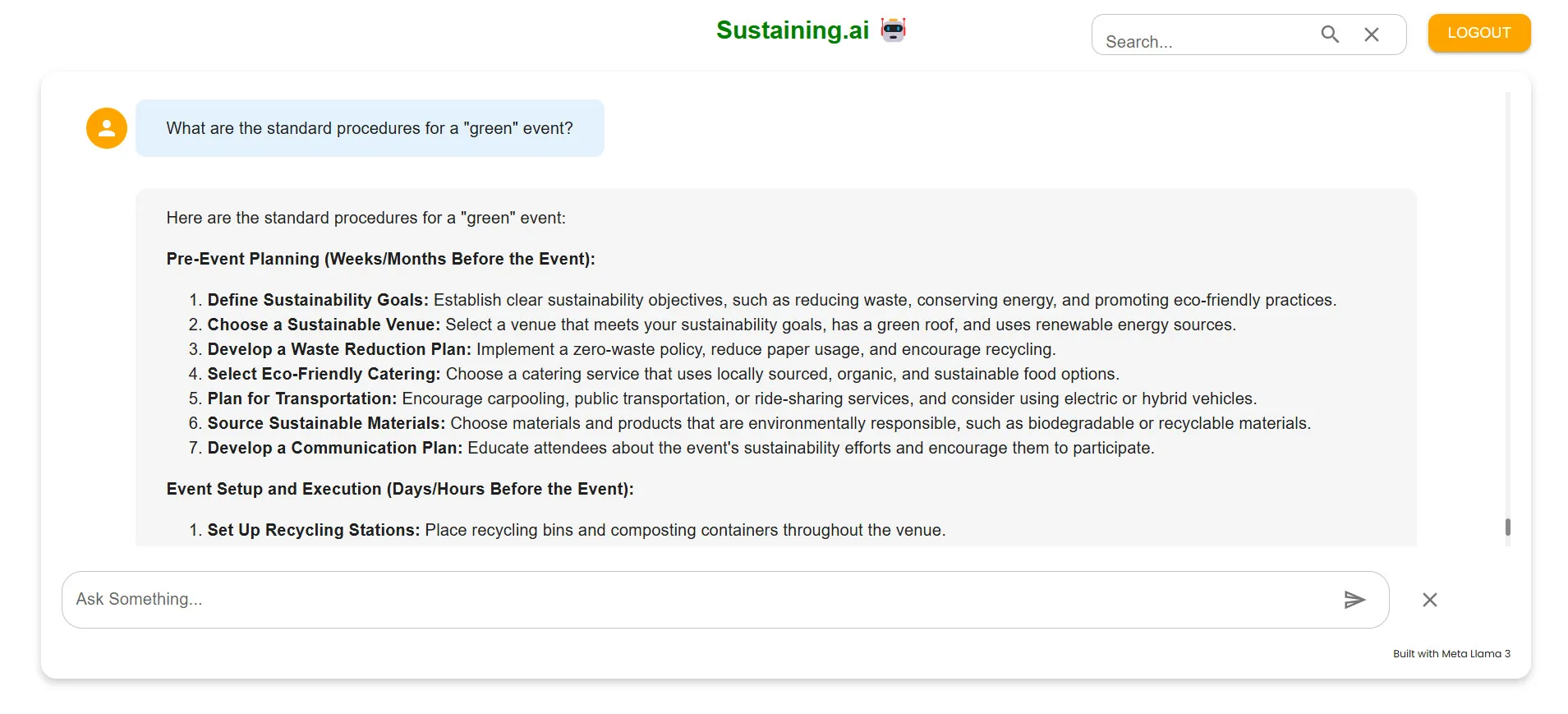Click the Built with Meta Llama 3 text
This screenshot has height=714, width=1568.
click(x=1451, y=654)
